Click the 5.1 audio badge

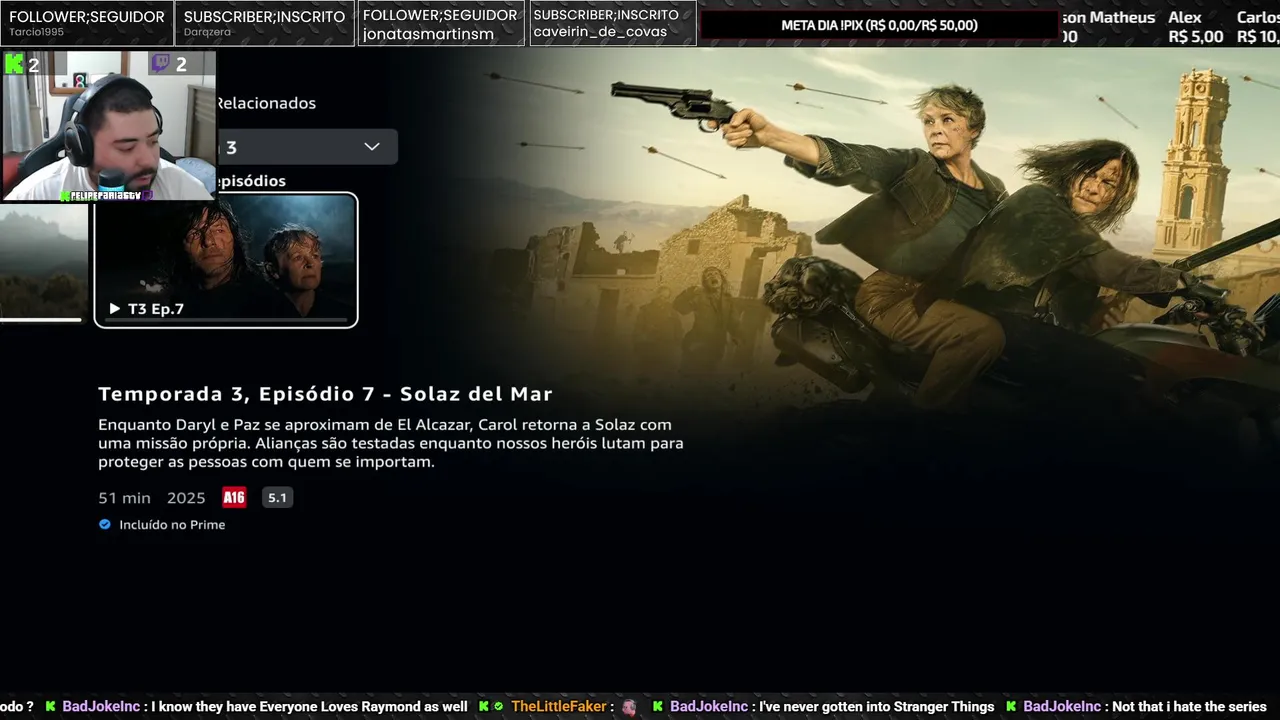[x=277, y=497]
